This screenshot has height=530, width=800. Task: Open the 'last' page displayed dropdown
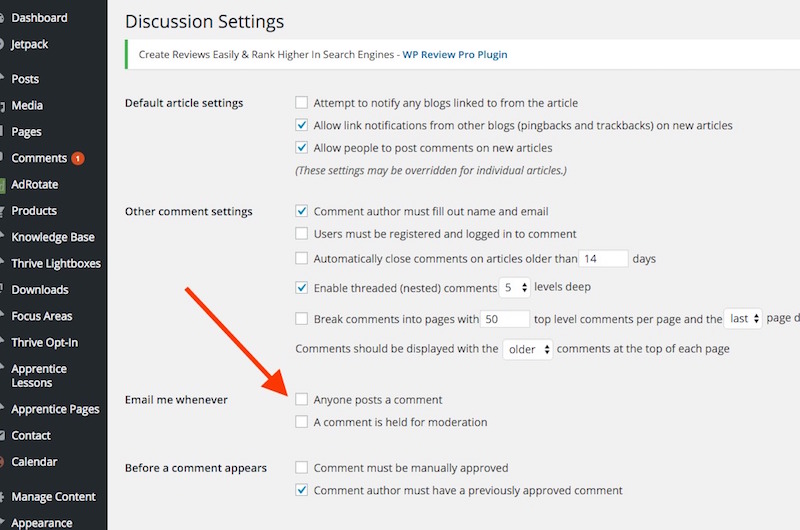click(x=744, y=319)
